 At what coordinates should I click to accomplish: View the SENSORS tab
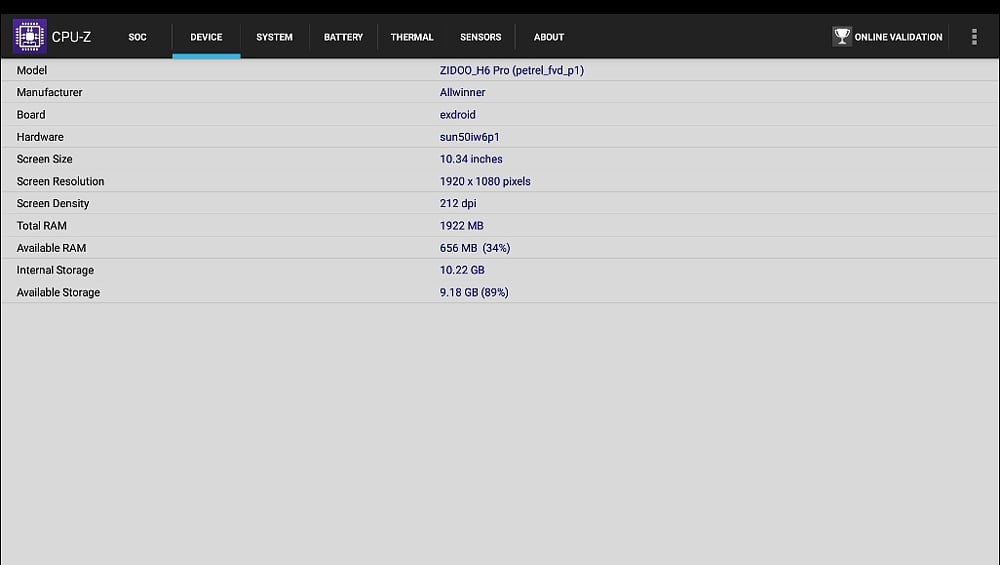[x=480, y=37]
